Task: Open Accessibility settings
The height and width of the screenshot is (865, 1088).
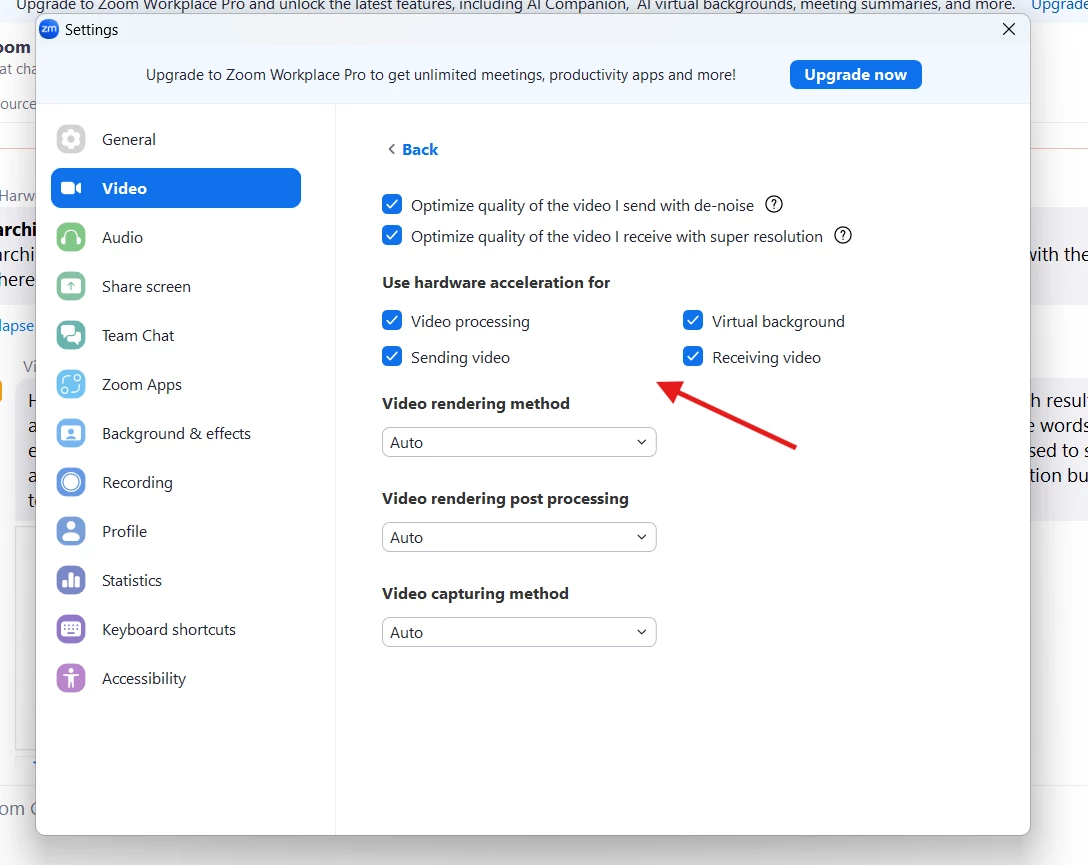Action: pos(176,678)
